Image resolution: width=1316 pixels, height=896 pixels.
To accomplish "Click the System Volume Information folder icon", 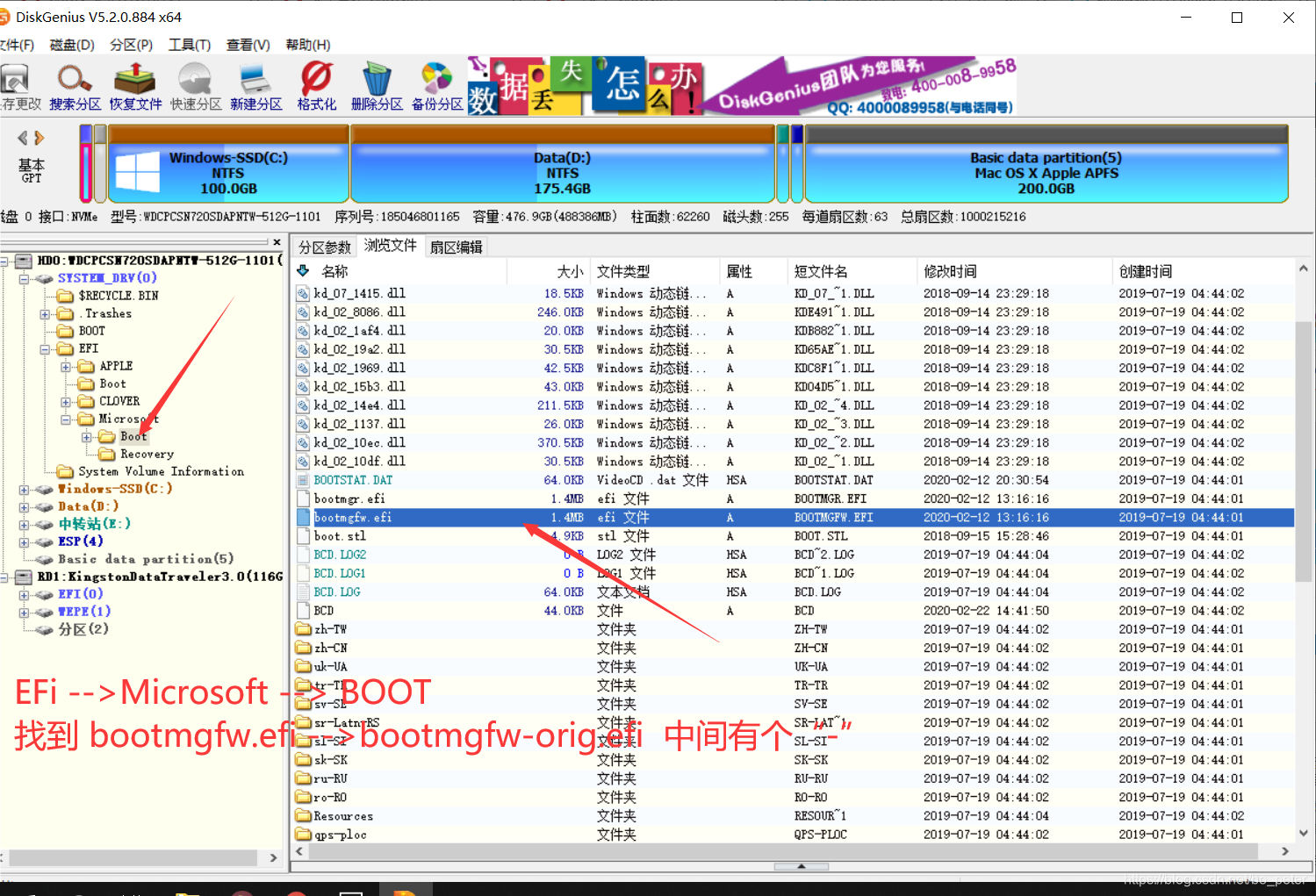I will click(x=66, y=471).
